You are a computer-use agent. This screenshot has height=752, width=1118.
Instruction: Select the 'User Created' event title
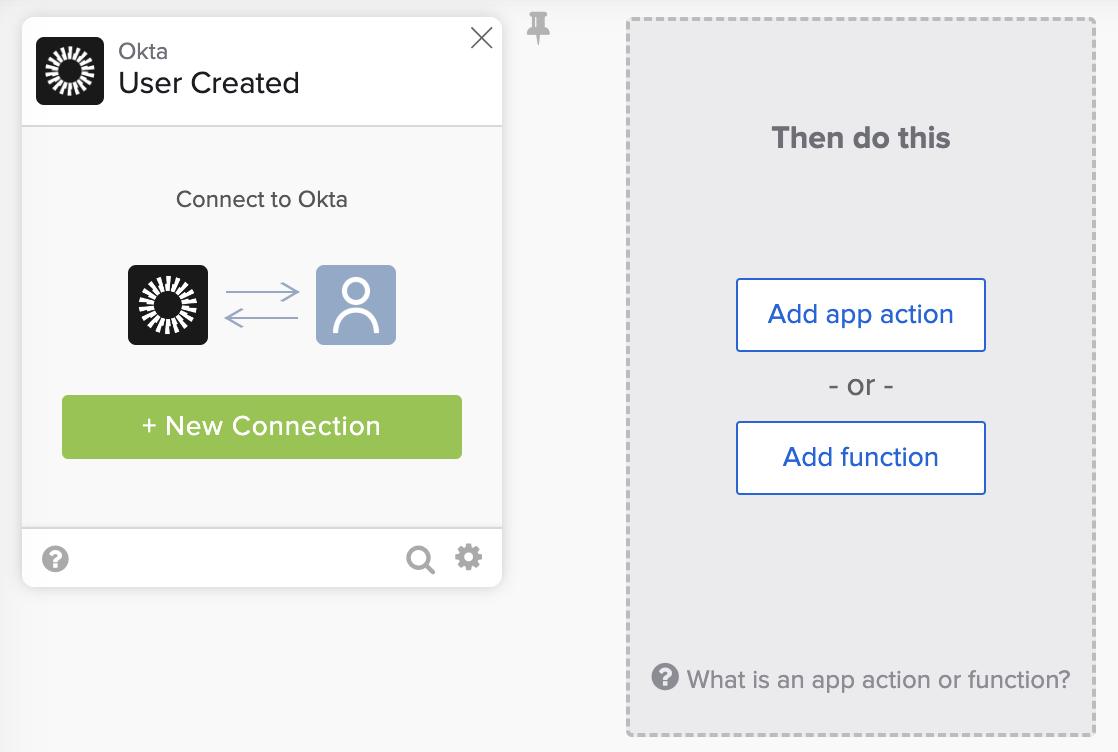209,83
